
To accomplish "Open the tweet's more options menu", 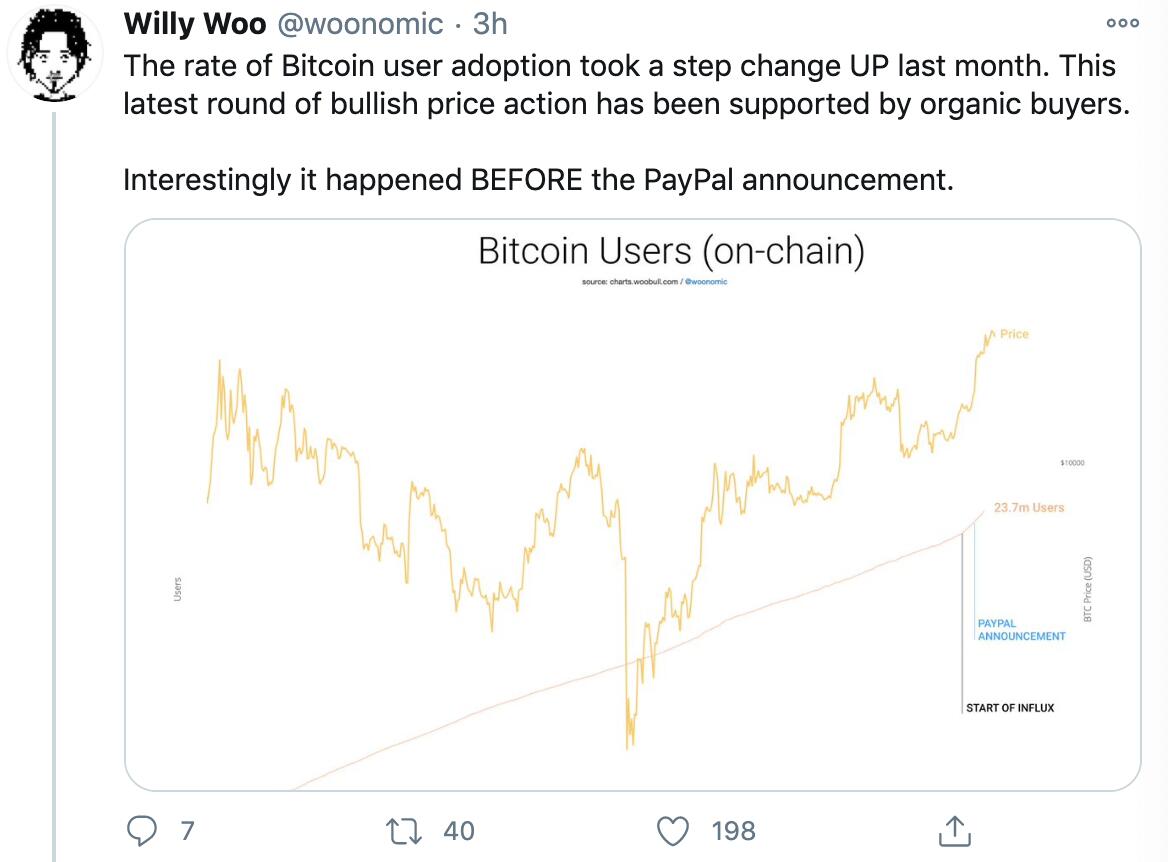I will (1122, 22).
